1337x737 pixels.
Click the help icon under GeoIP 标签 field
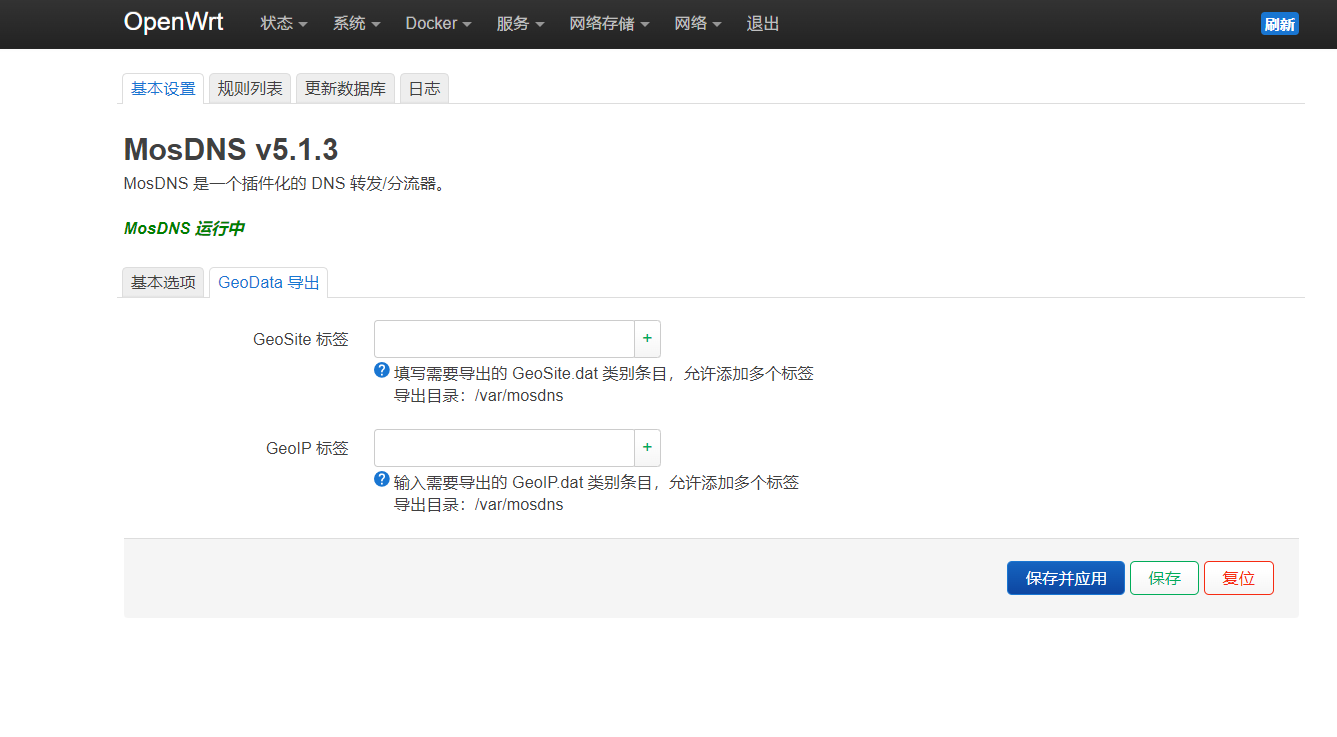point(382,480)
